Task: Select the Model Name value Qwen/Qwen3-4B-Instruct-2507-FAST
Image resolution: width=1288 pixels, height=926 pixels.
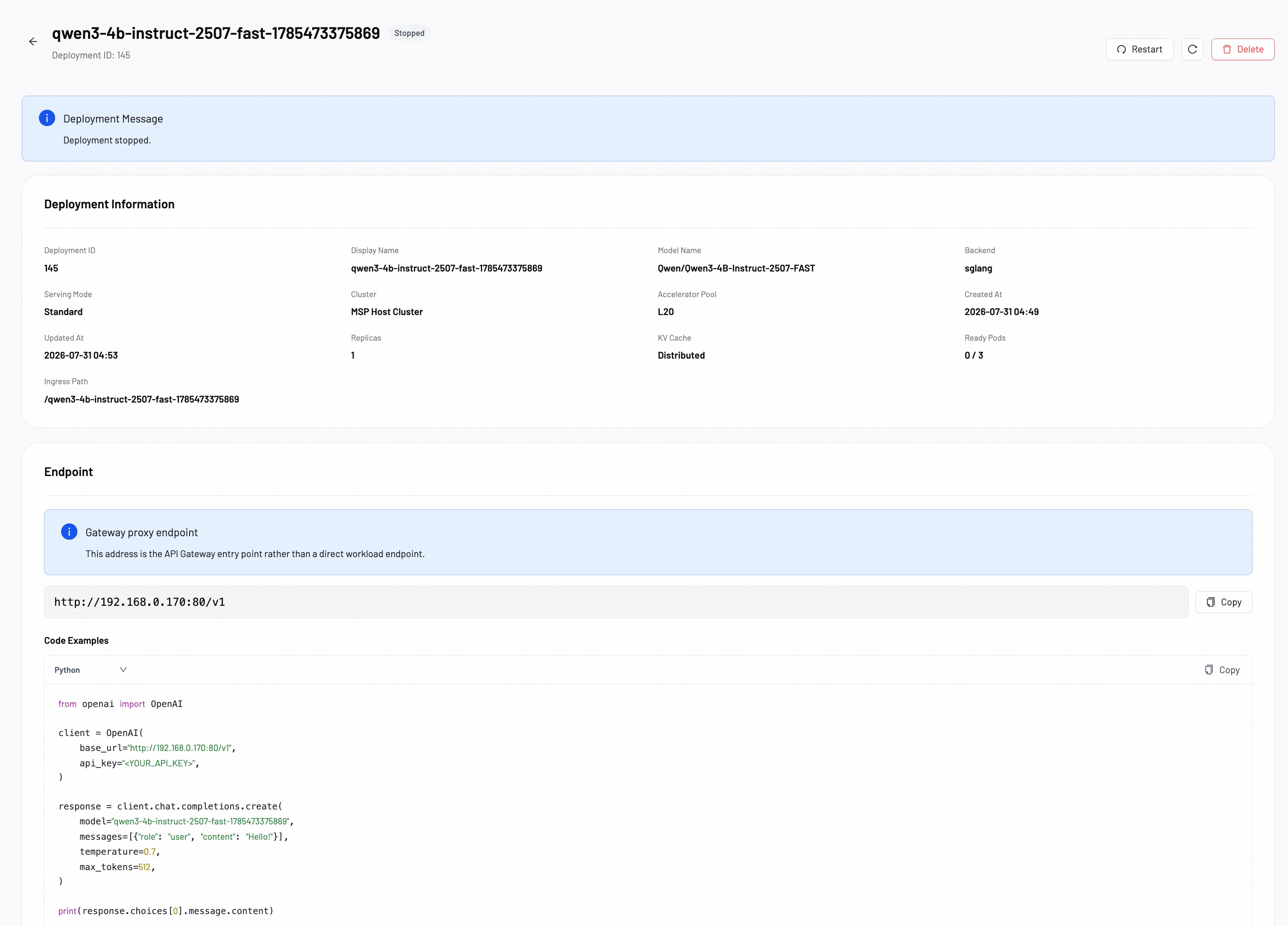Action: [x=736, y=268]
